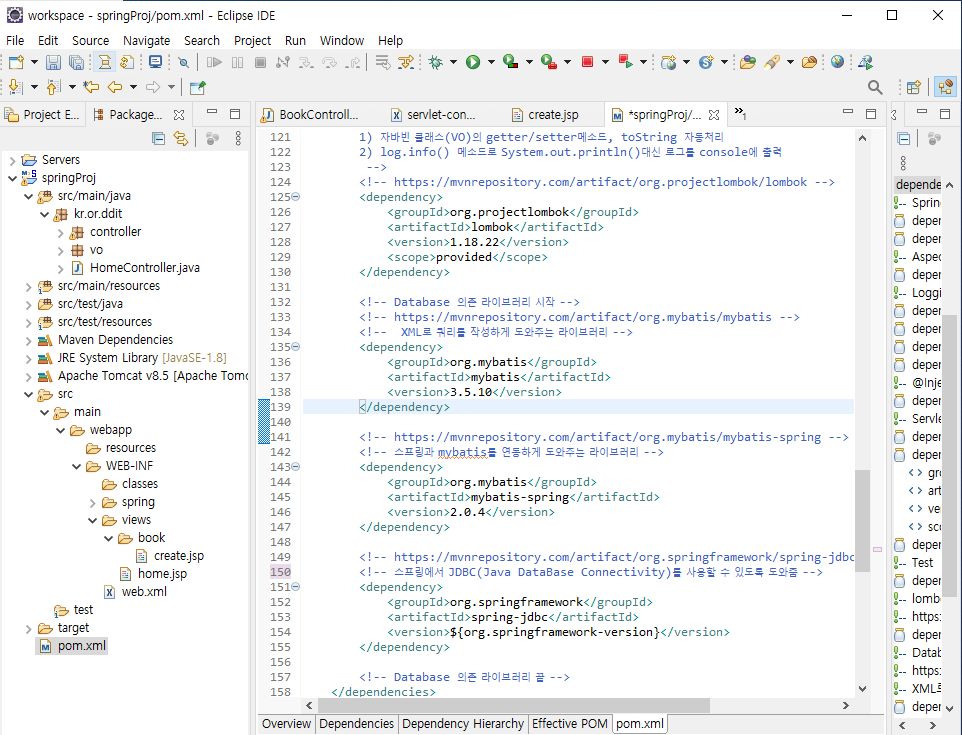Switch to Project Explorer view tab

42,115
